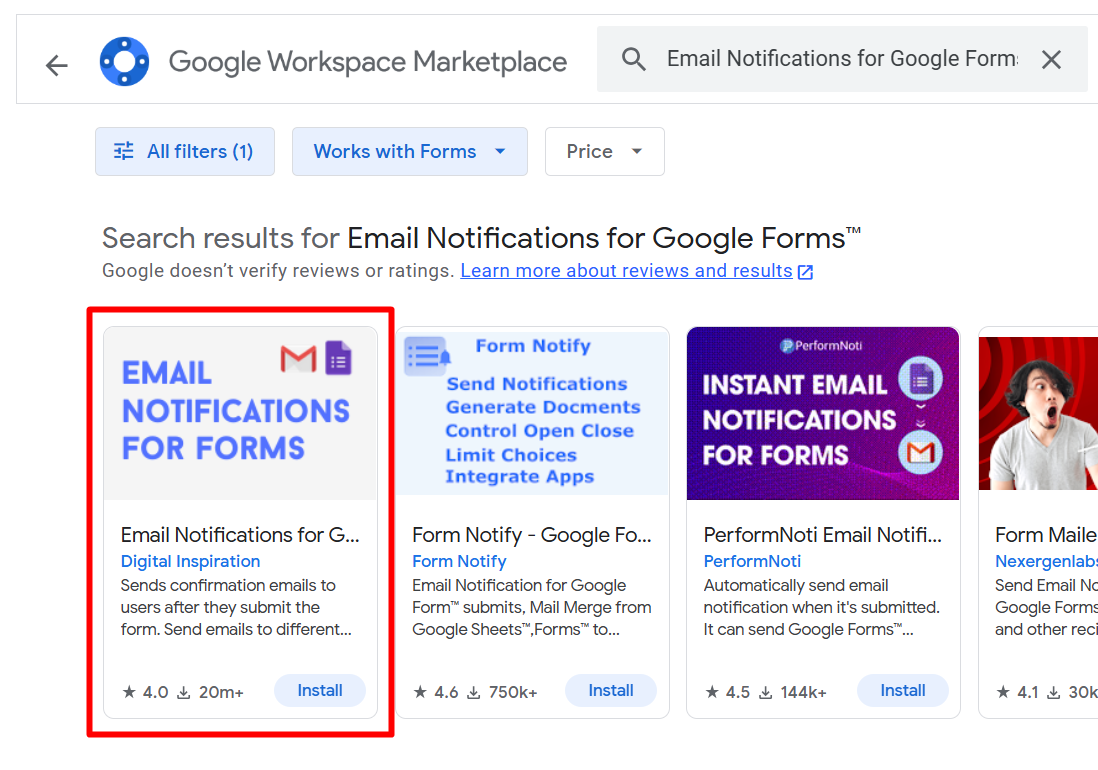Open Email Notifications for Forms banner thumbnail
Viewport: 1098px width, 770px height.
(240, 414)
